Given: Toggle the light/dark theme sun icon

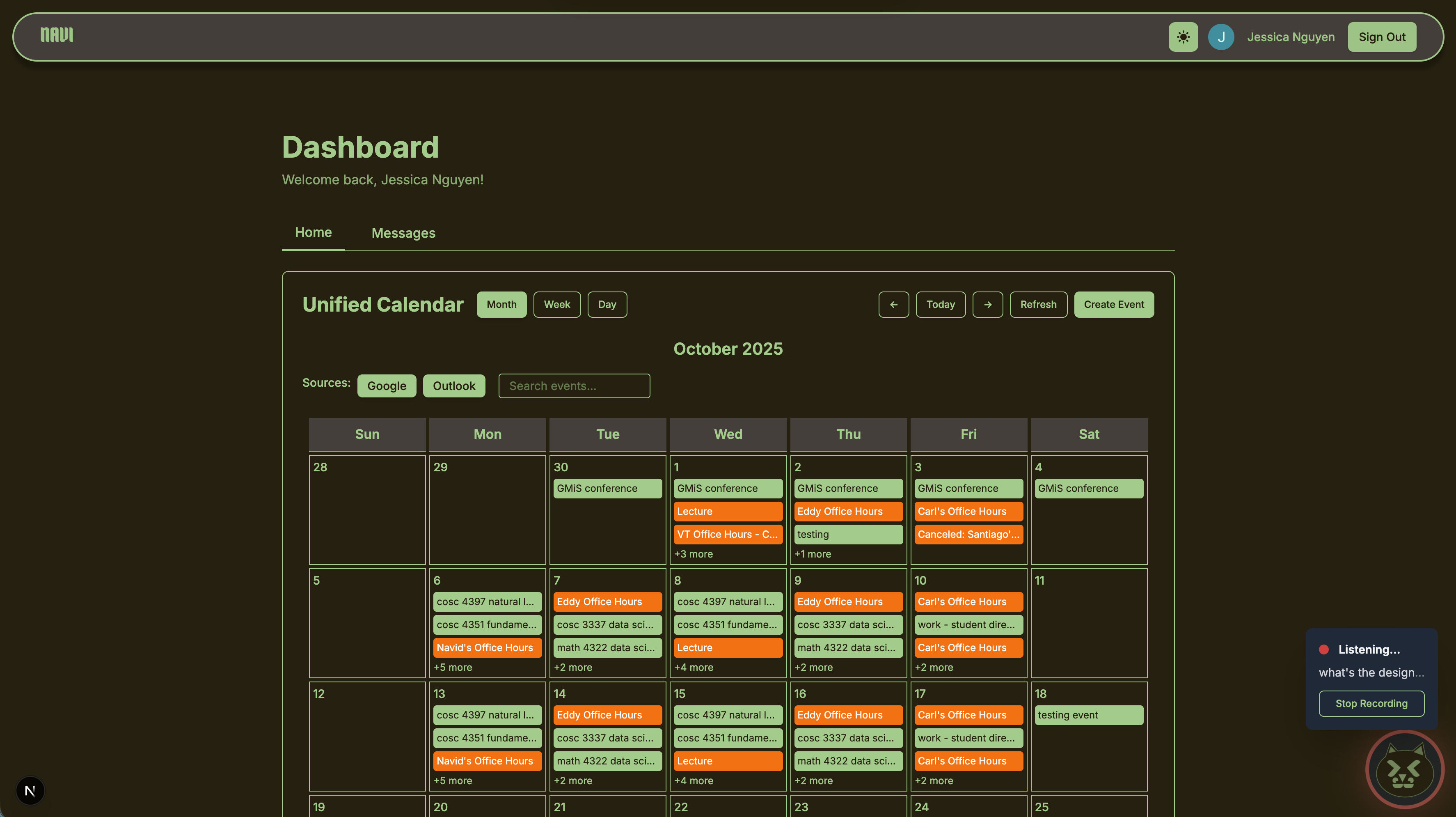Looking at the screenshot, I should (x=1183, y=37).
